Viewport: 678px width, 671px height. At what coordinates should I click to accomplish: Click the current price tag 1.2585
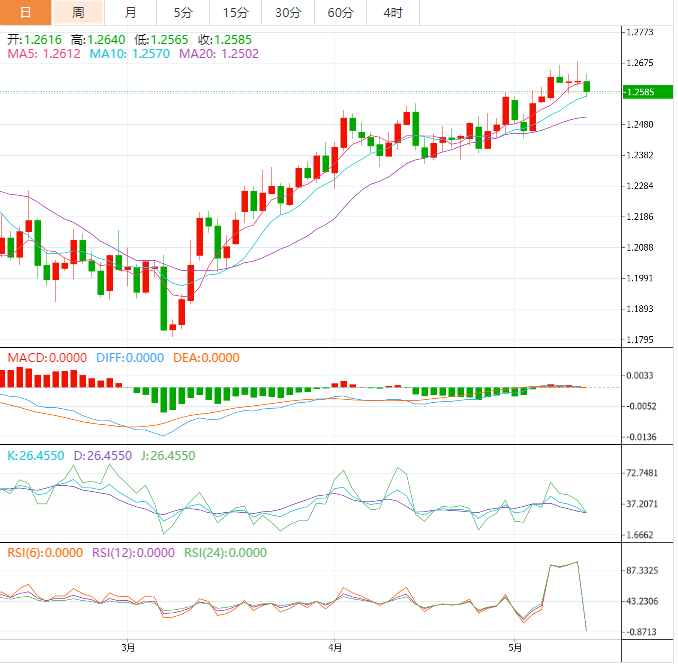640,92
